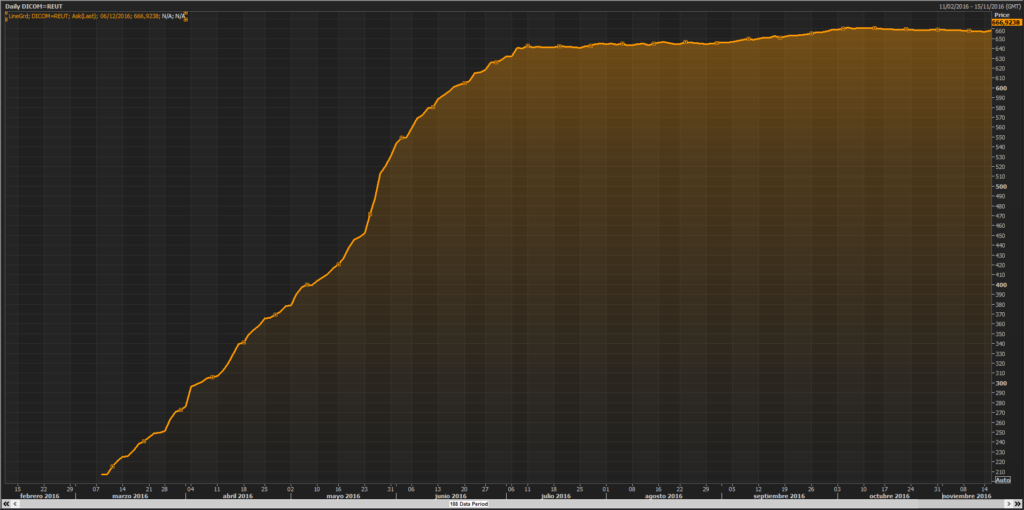The height and width of the screenshot is (510, 1024).
Task: Click the 300 price axis value
Action: coord(1000,383)
